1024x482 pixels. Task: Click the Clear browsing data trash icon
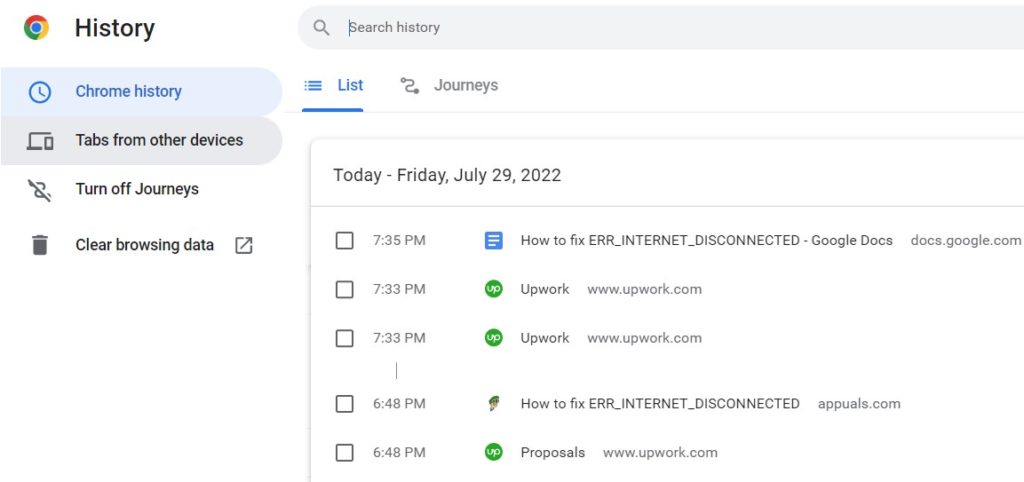click(40, 245)
